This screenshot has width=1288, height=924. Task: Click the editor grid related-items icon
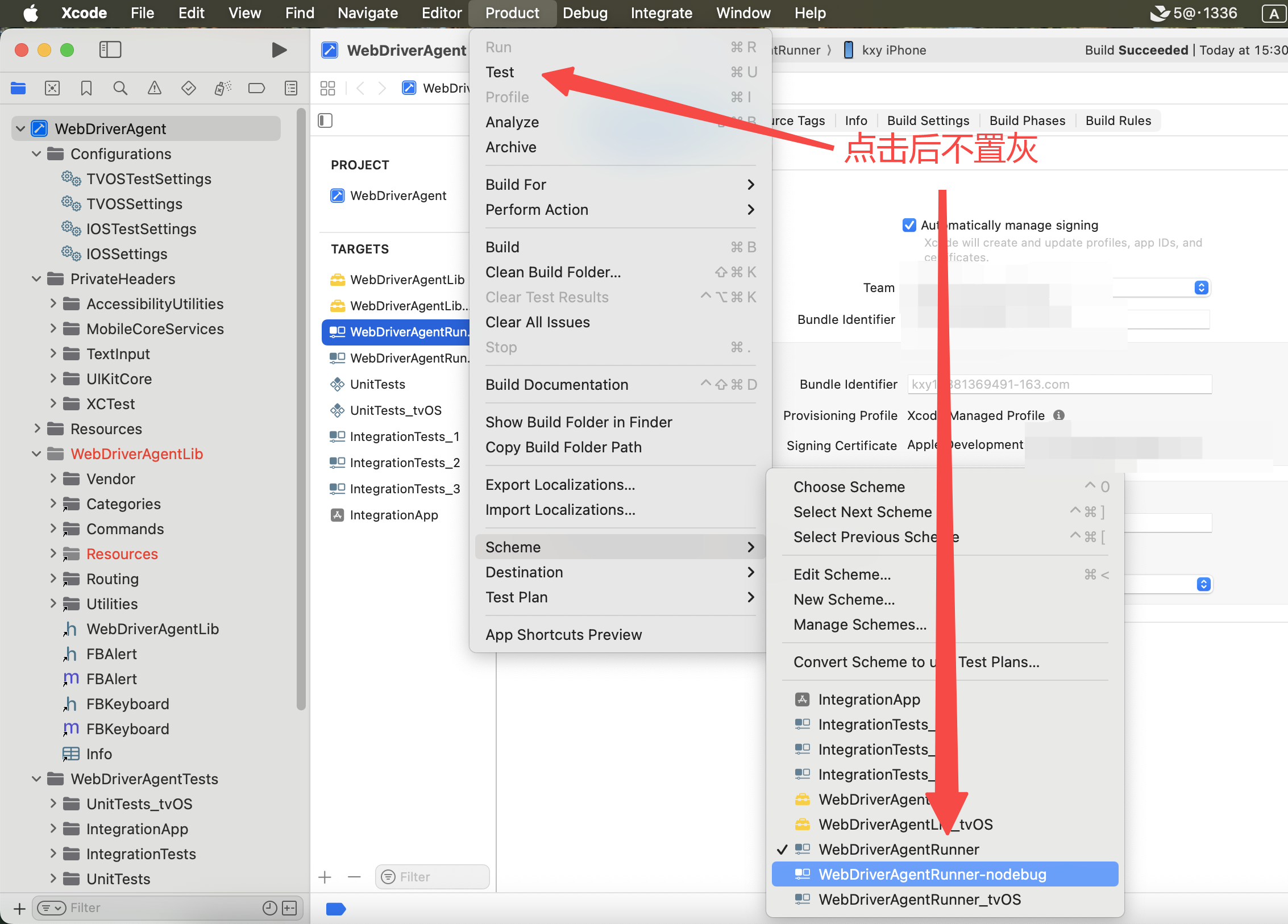click(x=328, y=88)
